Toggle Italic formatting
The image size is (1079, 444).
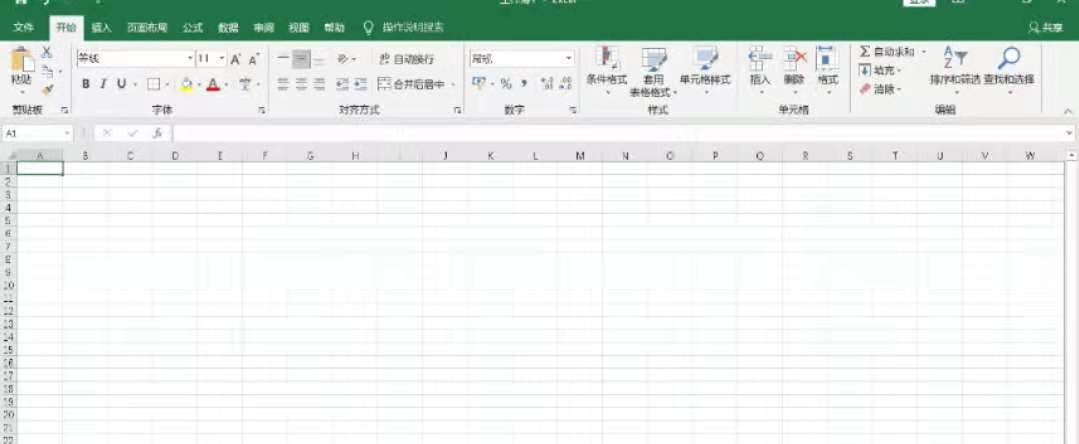click(x=103, y=84)
